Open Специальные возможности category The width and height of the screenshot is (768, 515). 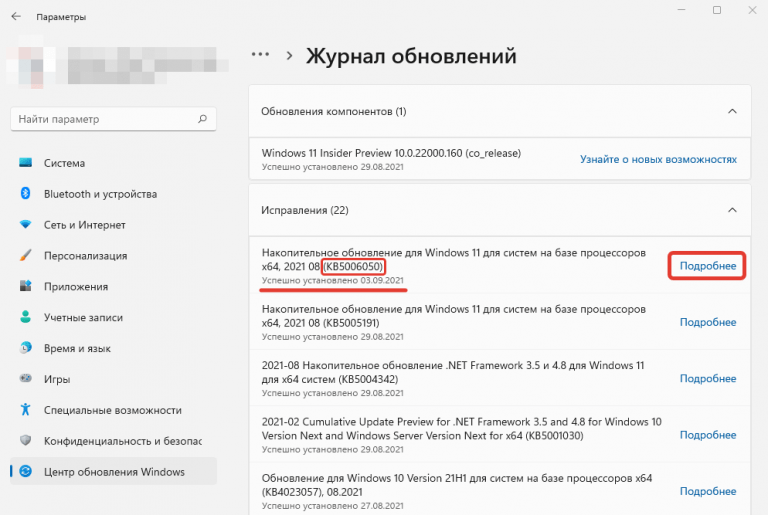[x=113, y=410]
